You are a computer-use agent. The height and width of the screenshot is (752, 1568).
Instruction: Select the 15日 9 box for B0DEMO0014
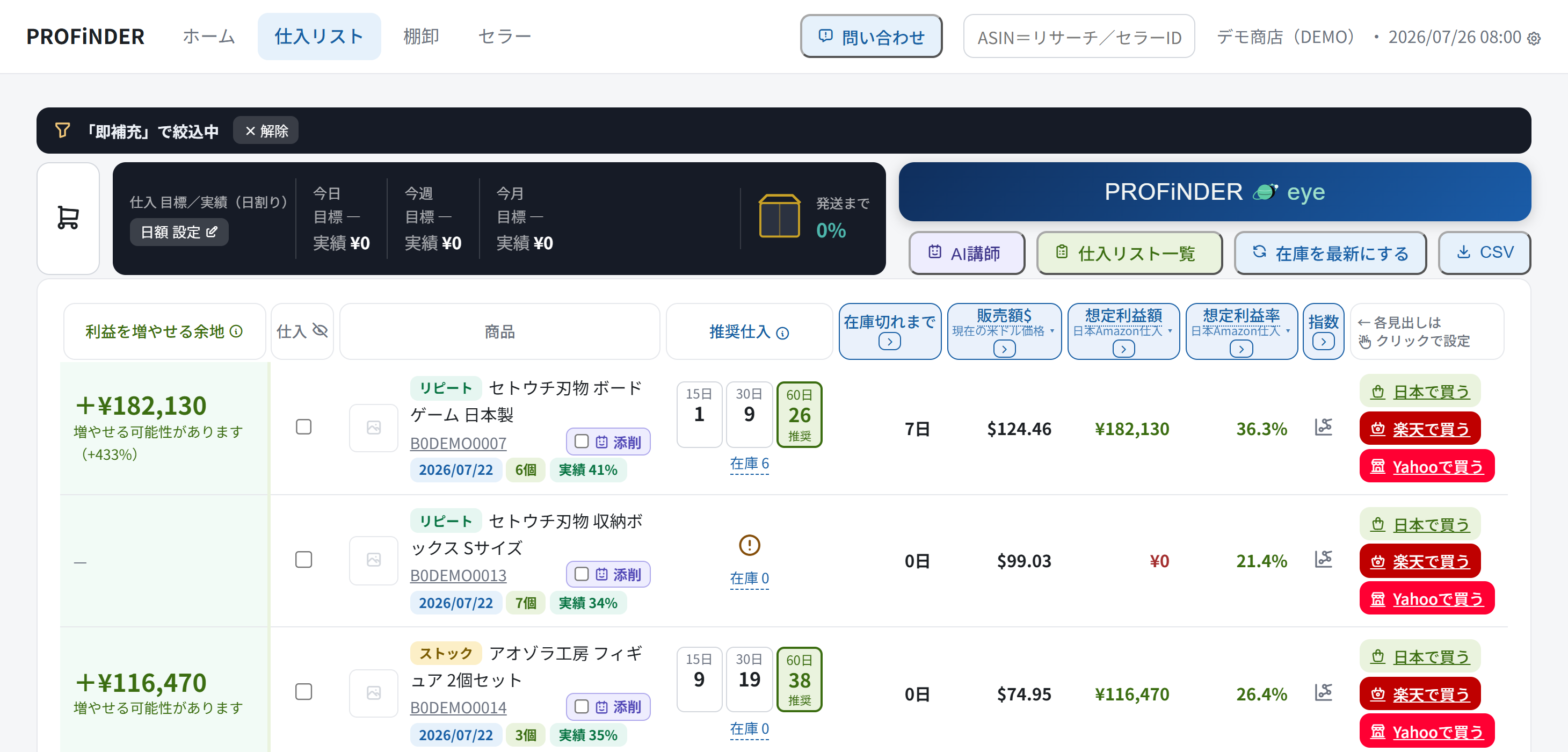(x=699, y=679)
